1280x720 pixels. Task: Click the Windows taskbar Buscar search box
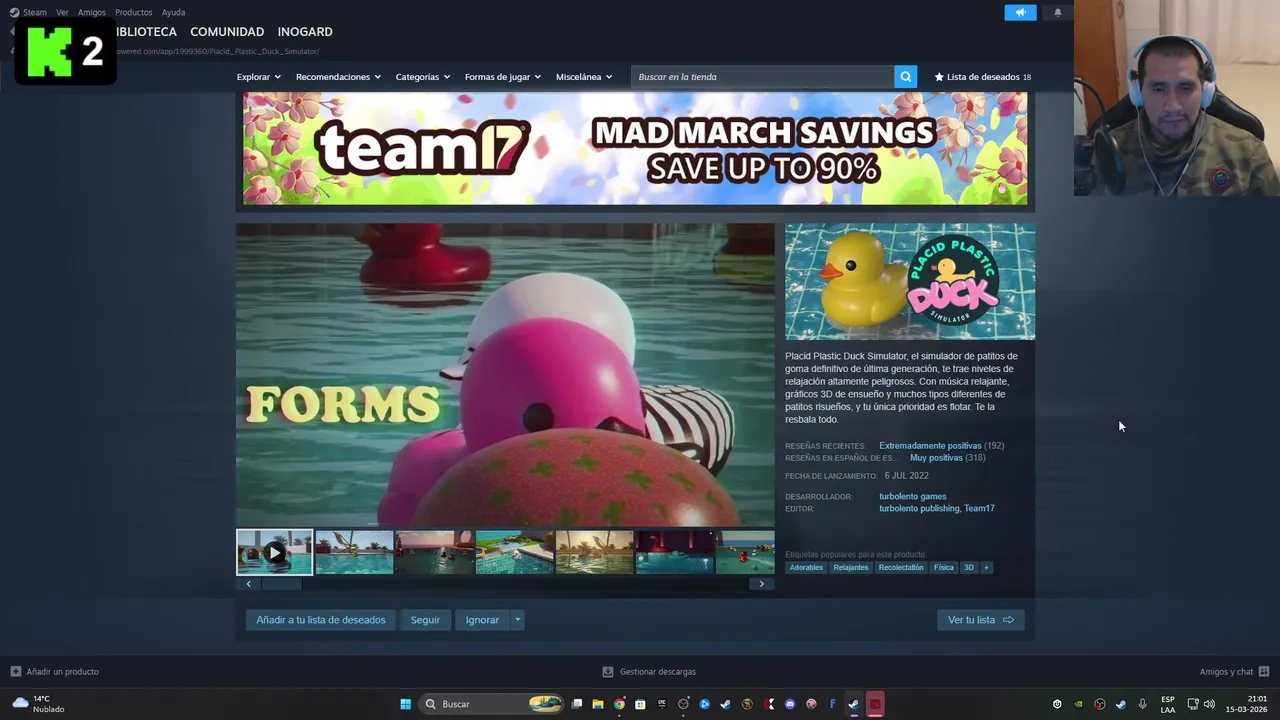[x=491, y=704]
